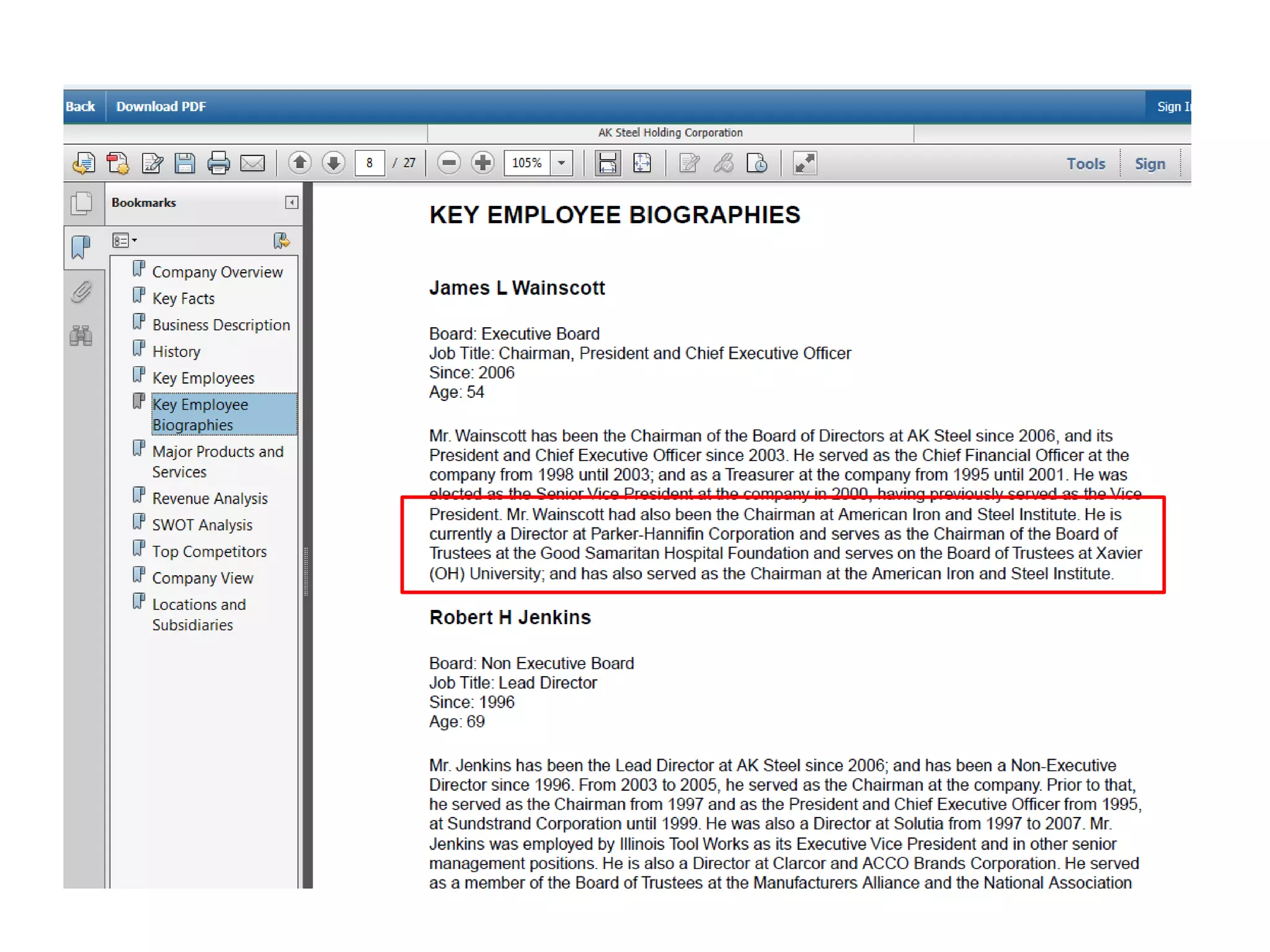
Task: Click the page number input field
Action: point(370,163)
